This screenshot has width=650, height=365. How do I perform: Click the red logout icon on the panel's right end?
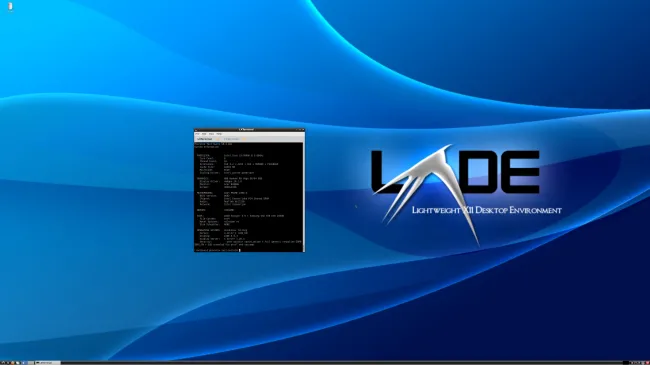tap(648, 363)
